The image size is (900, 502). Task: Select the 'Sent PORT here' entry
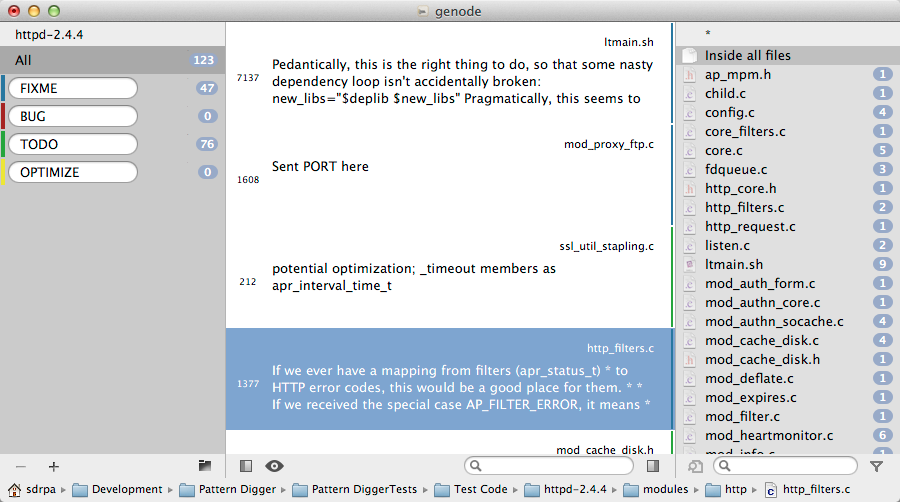coord(449,175)
